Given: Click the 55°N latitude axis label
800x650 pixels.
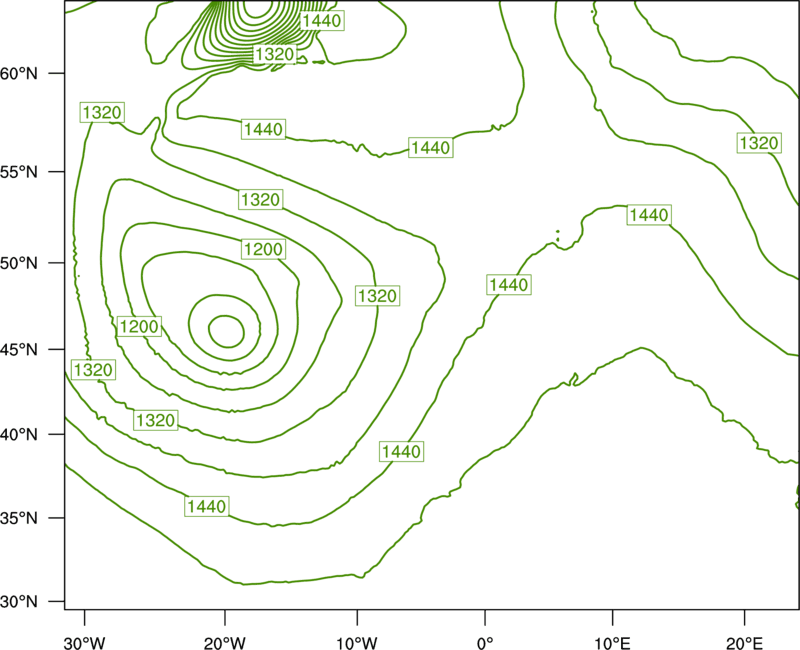Looking at the screenshot, I should click(x=19, y=172).
